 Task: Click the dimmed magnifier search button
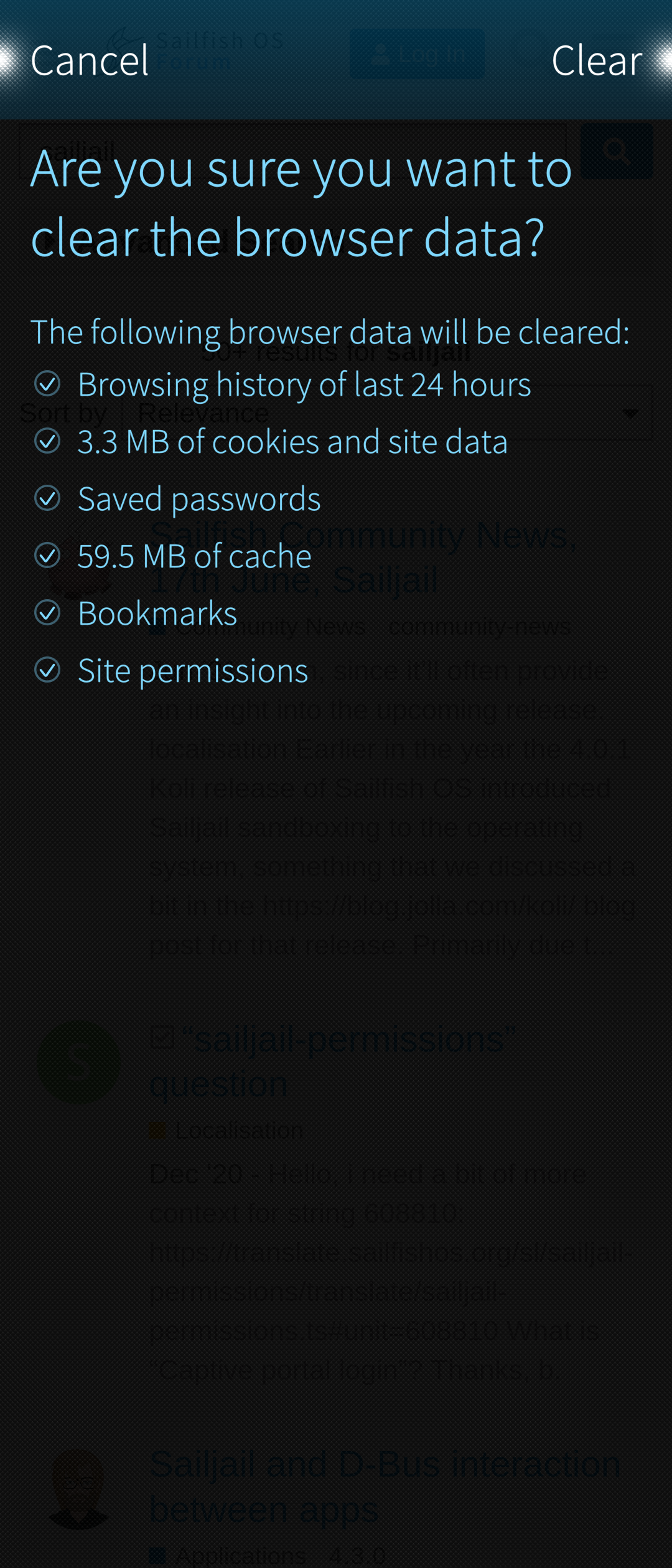point(616,151)
